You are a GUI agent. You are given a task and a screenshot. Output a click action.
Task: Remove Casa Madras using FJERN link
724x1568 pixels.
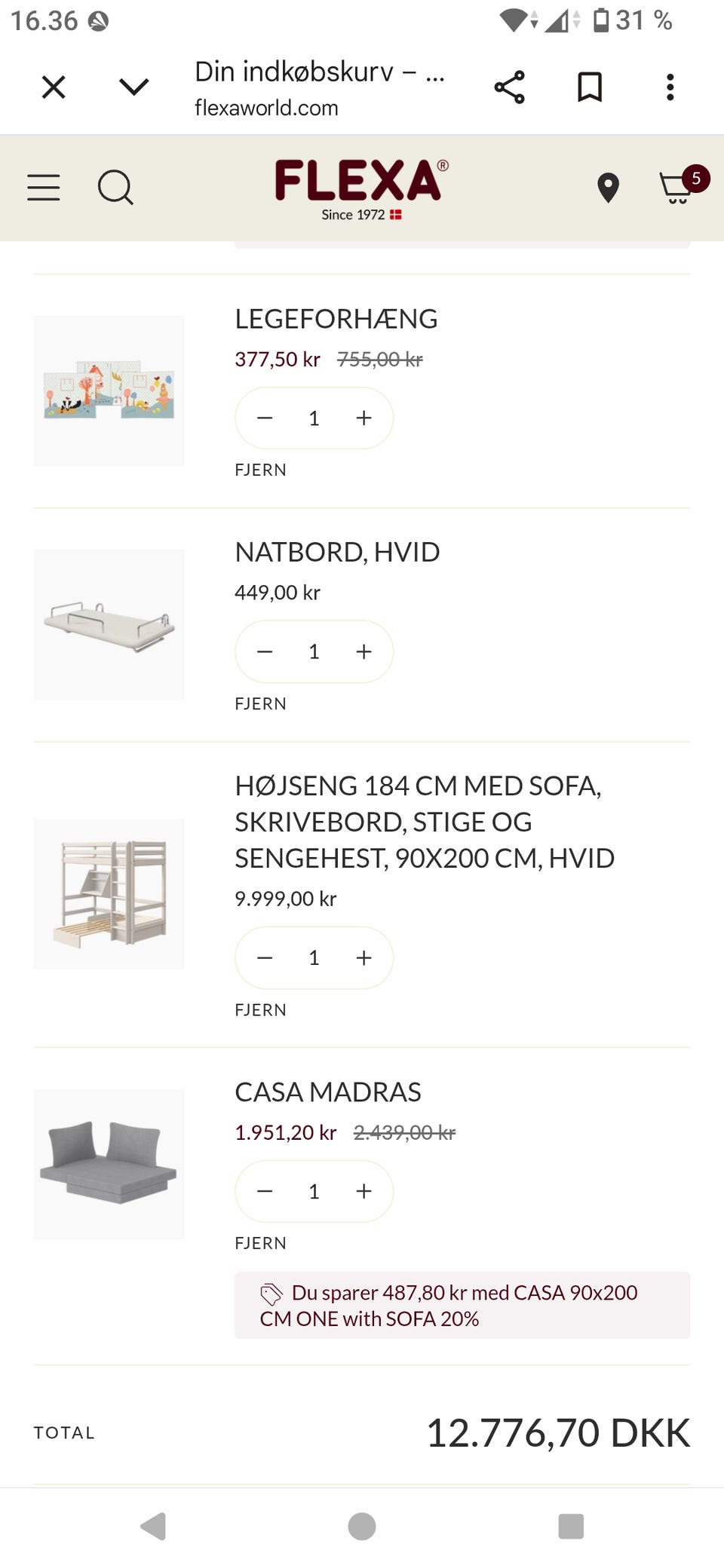(260, 1243)
